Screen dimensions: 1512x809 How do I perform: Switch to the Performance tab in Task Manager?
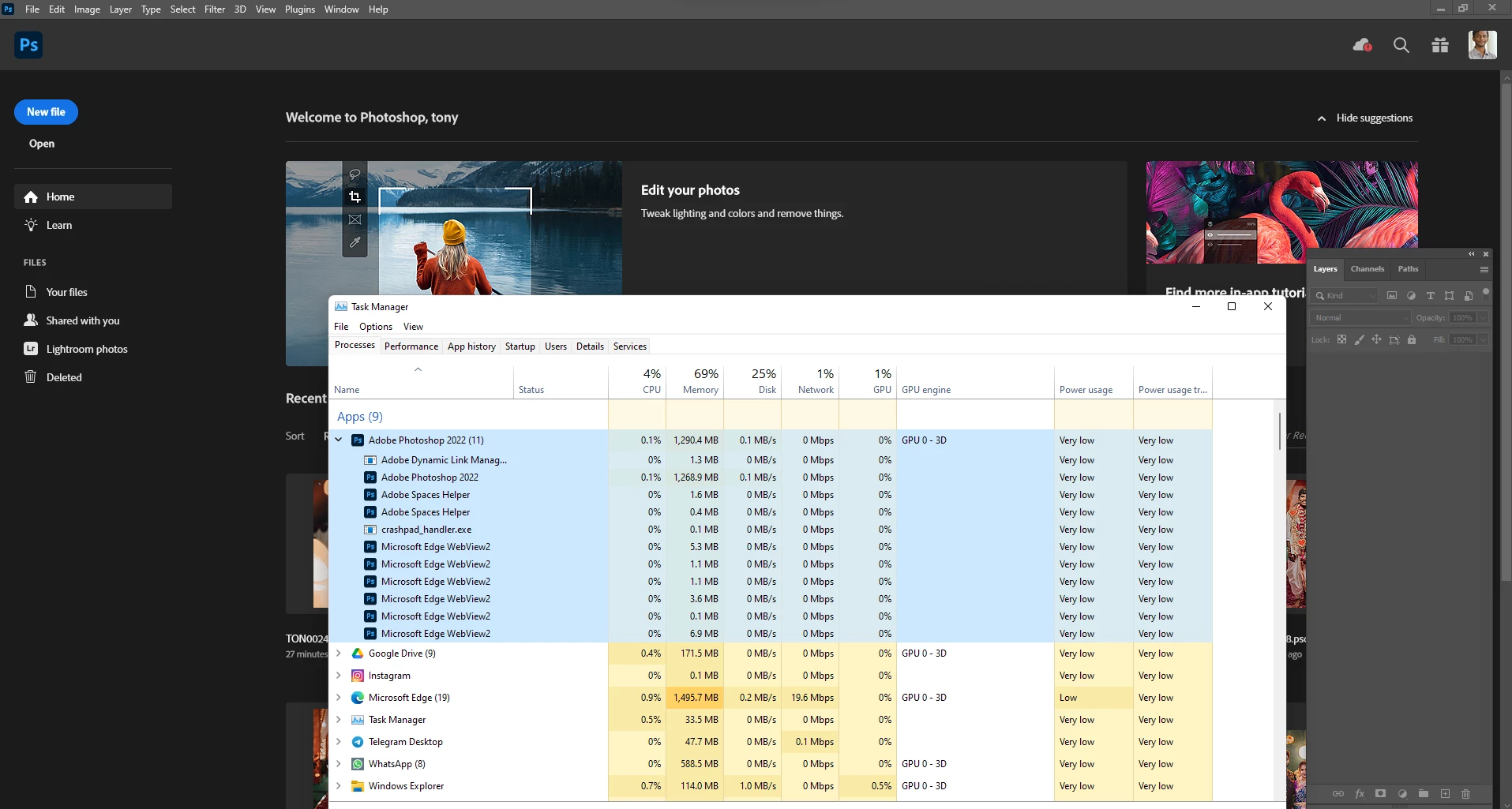tap(411, 346)
